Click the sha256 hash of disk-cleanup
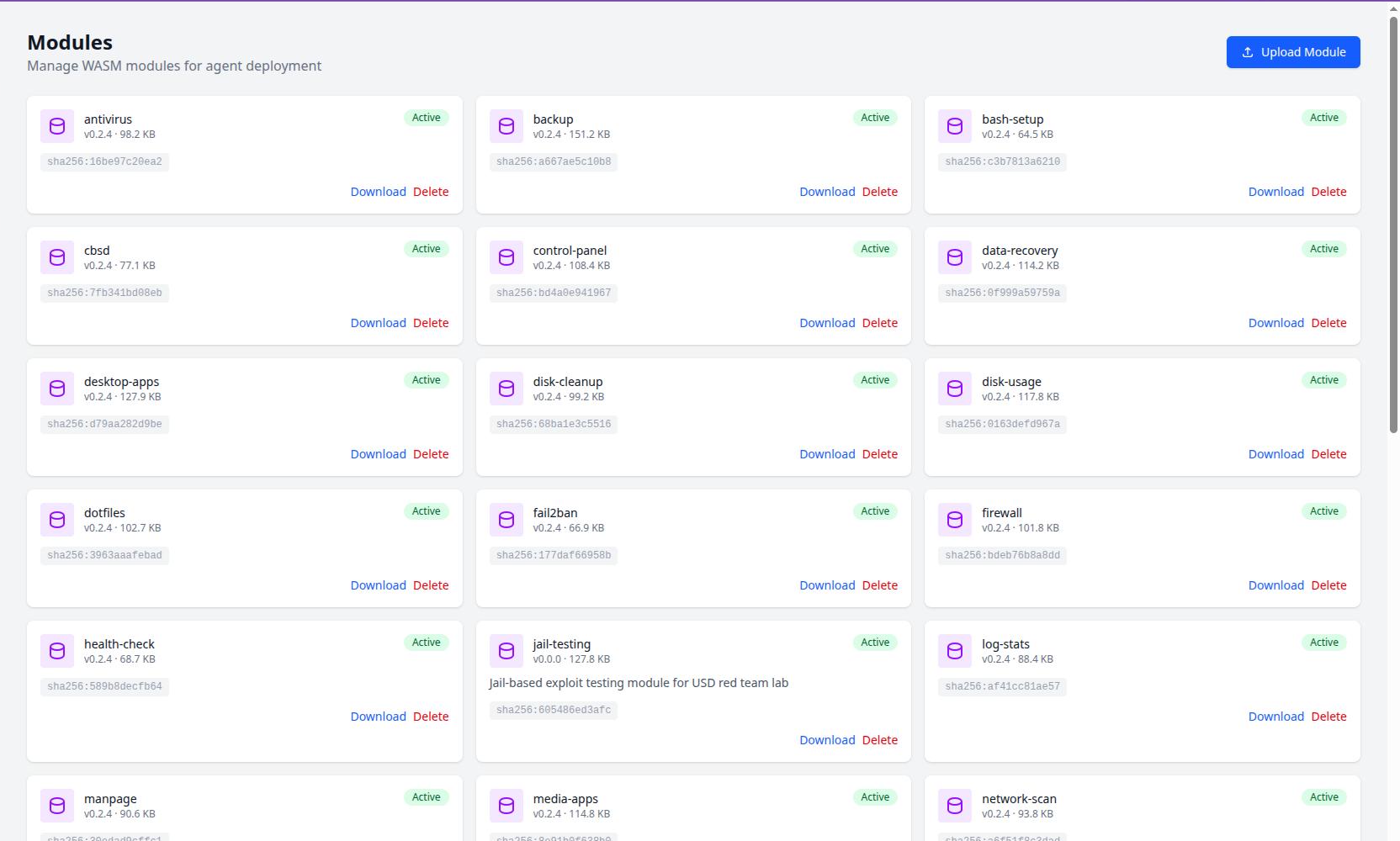1400x841 pixels. 554,424
